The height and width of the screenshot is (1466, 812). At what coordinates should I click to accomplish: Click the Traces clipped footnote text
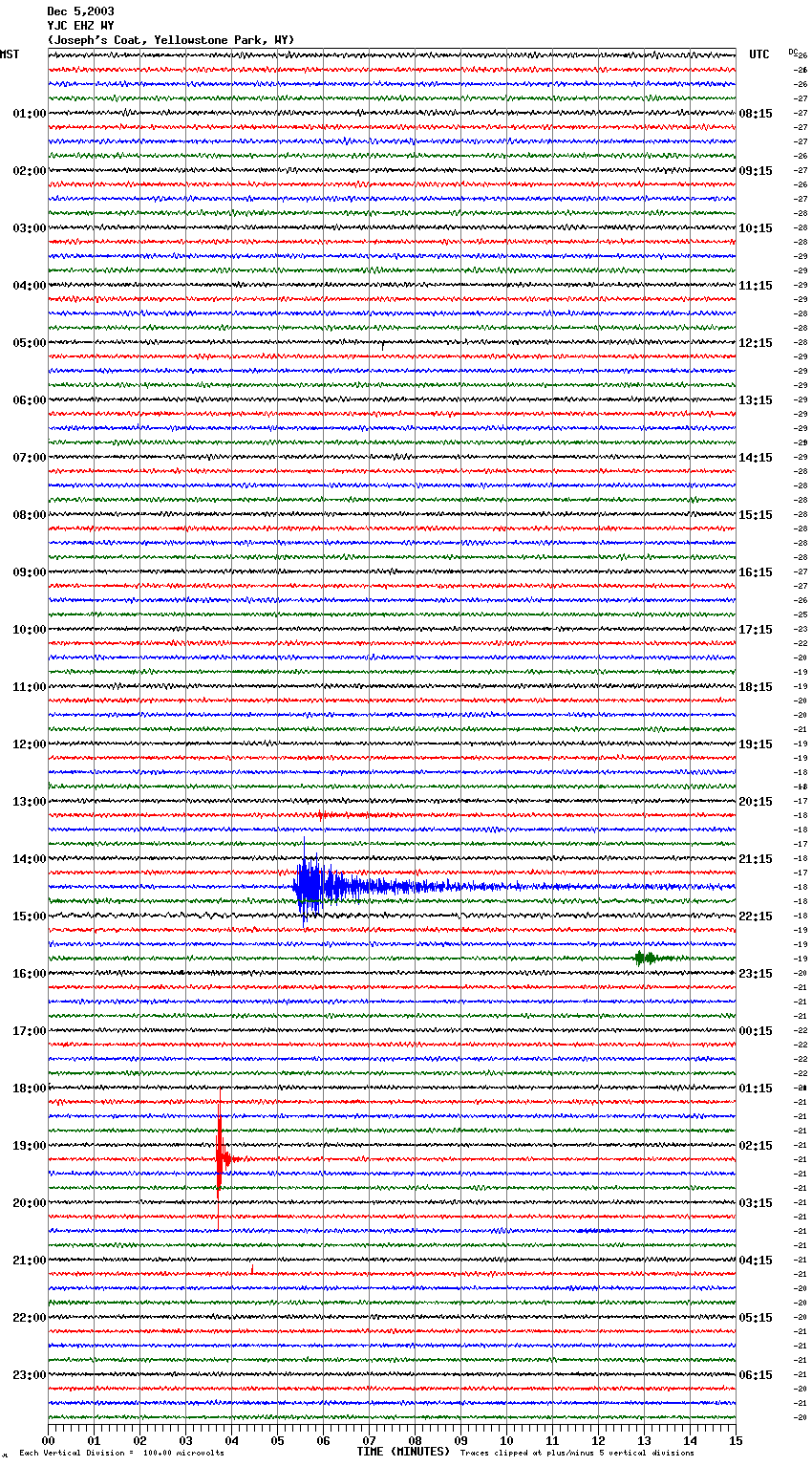pyautogui.click(x=577, y=1453)
